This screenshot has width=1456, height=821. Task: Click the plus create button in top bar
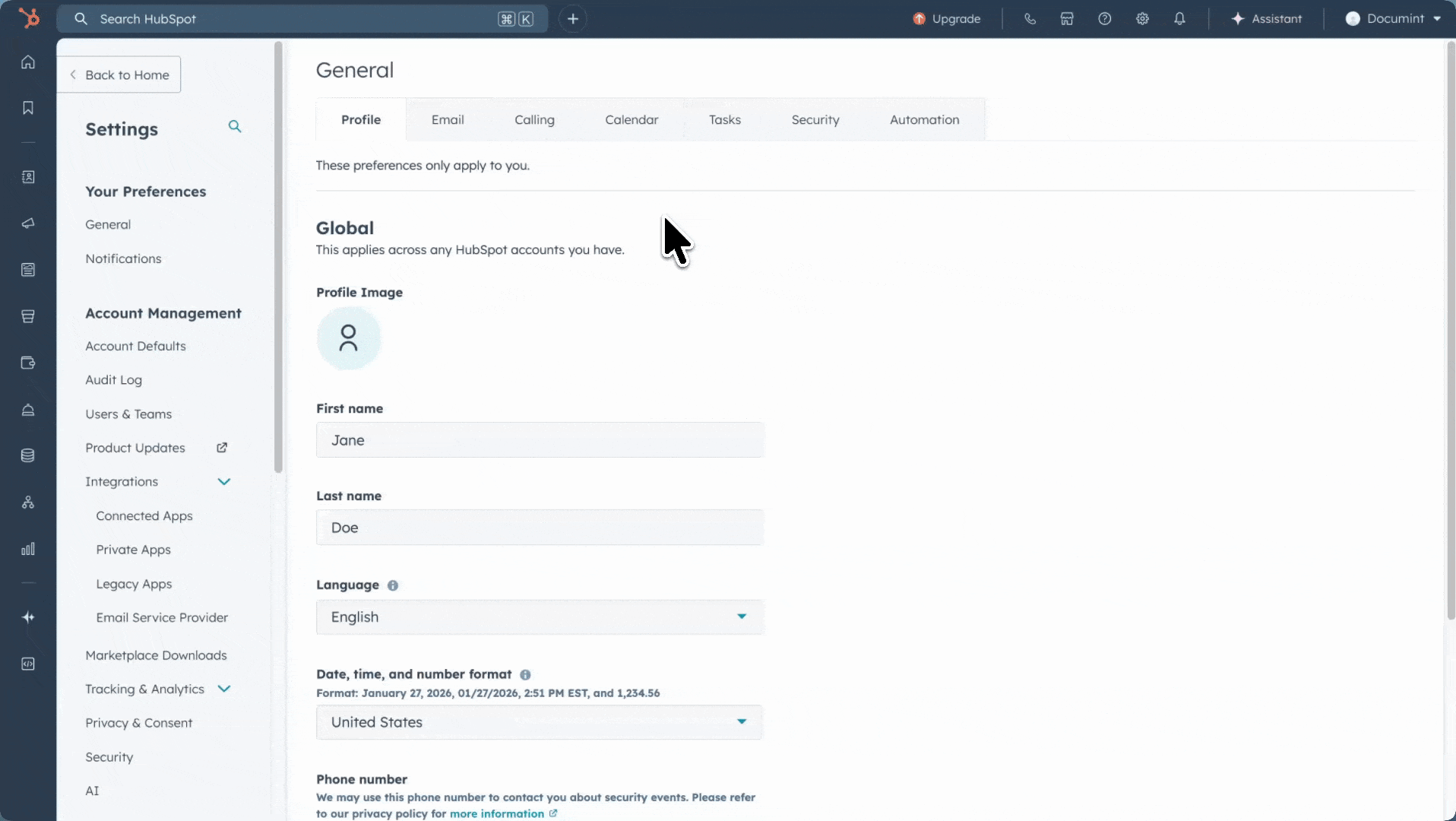tap(573, 19)
